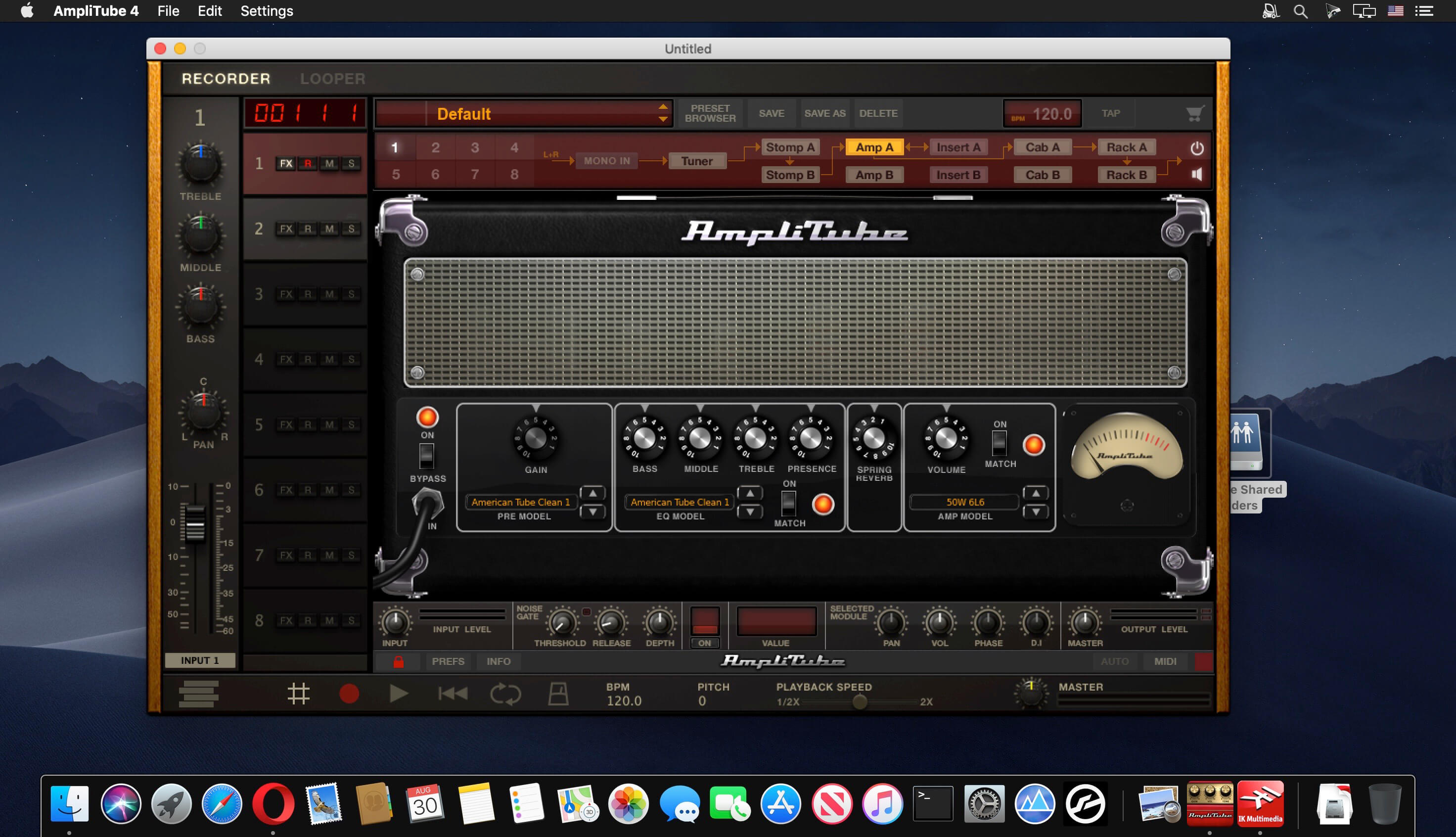The width and height of the screenshot is (1456, 837).
Task: Click the red lock icon beside PREFS
Action: coord(398,662)
